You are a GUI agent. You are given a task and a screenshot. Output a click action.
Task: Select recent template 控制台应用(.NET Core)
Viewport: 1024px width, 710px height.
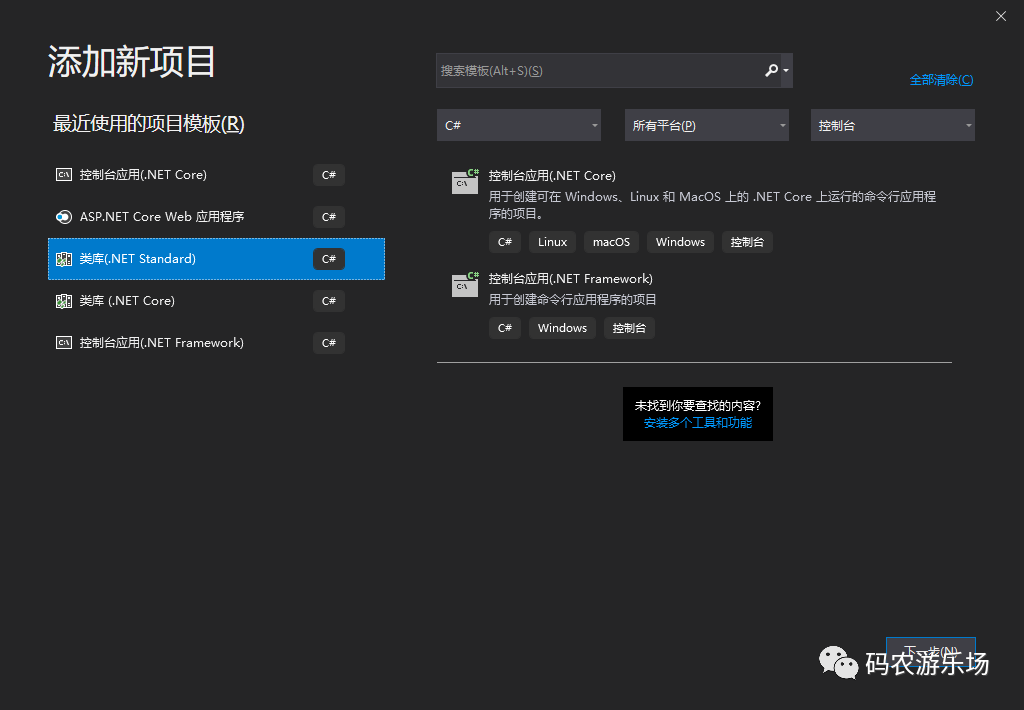tap(216, 175)
